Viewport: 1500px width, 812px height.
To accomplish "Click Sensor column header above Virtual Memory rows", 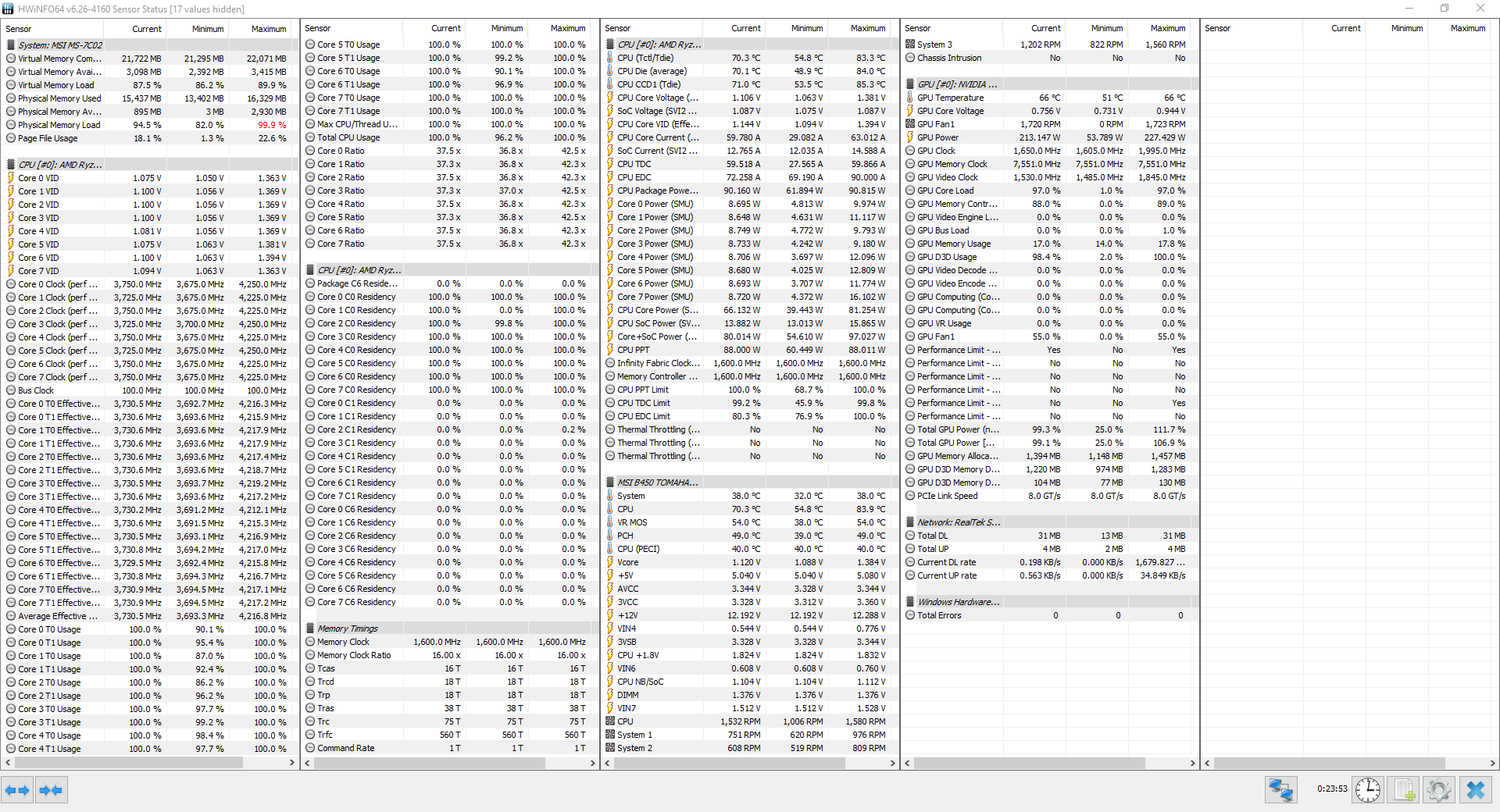I will tap(53, 29).
